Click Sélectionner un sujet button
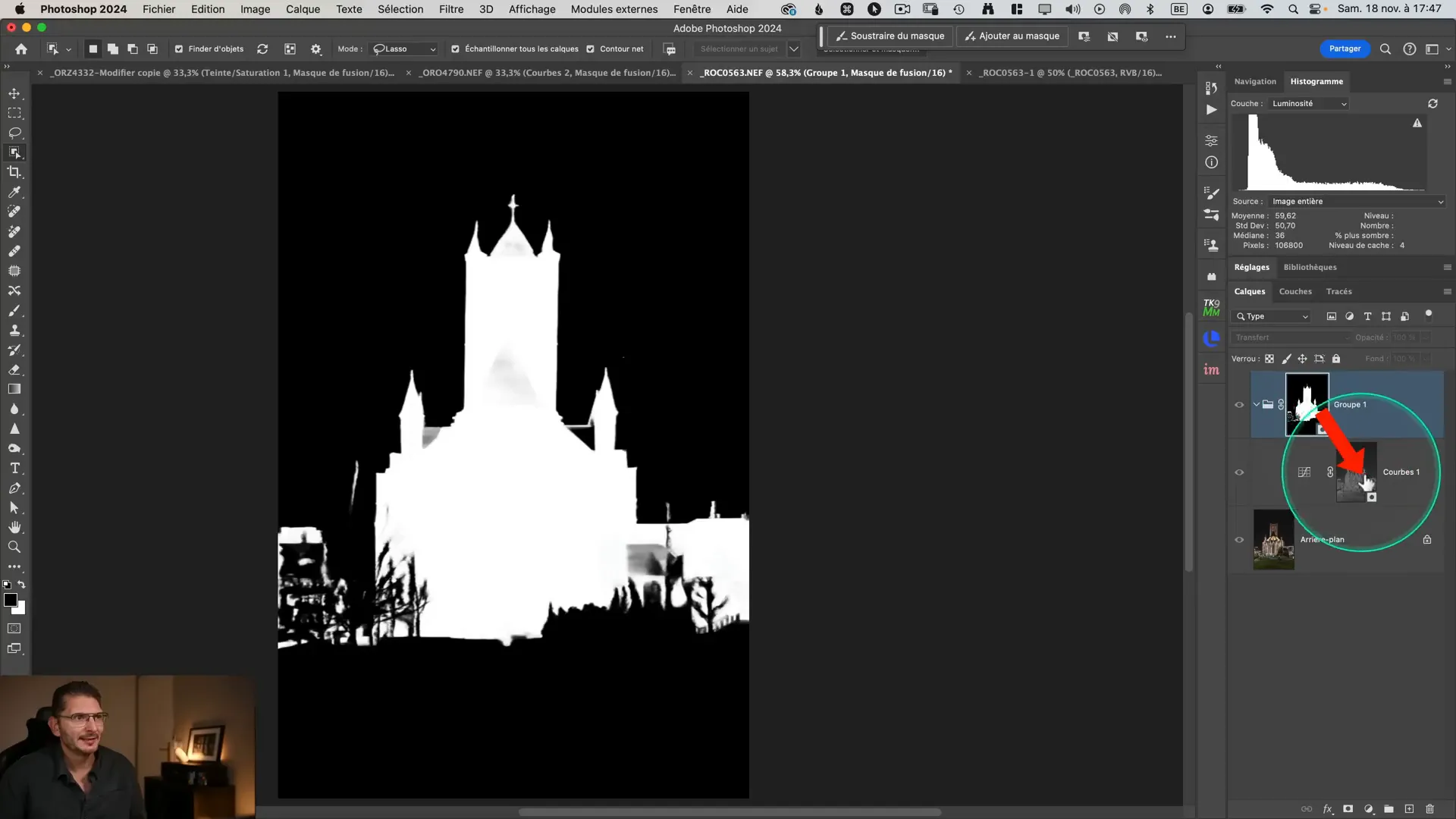 739,49
